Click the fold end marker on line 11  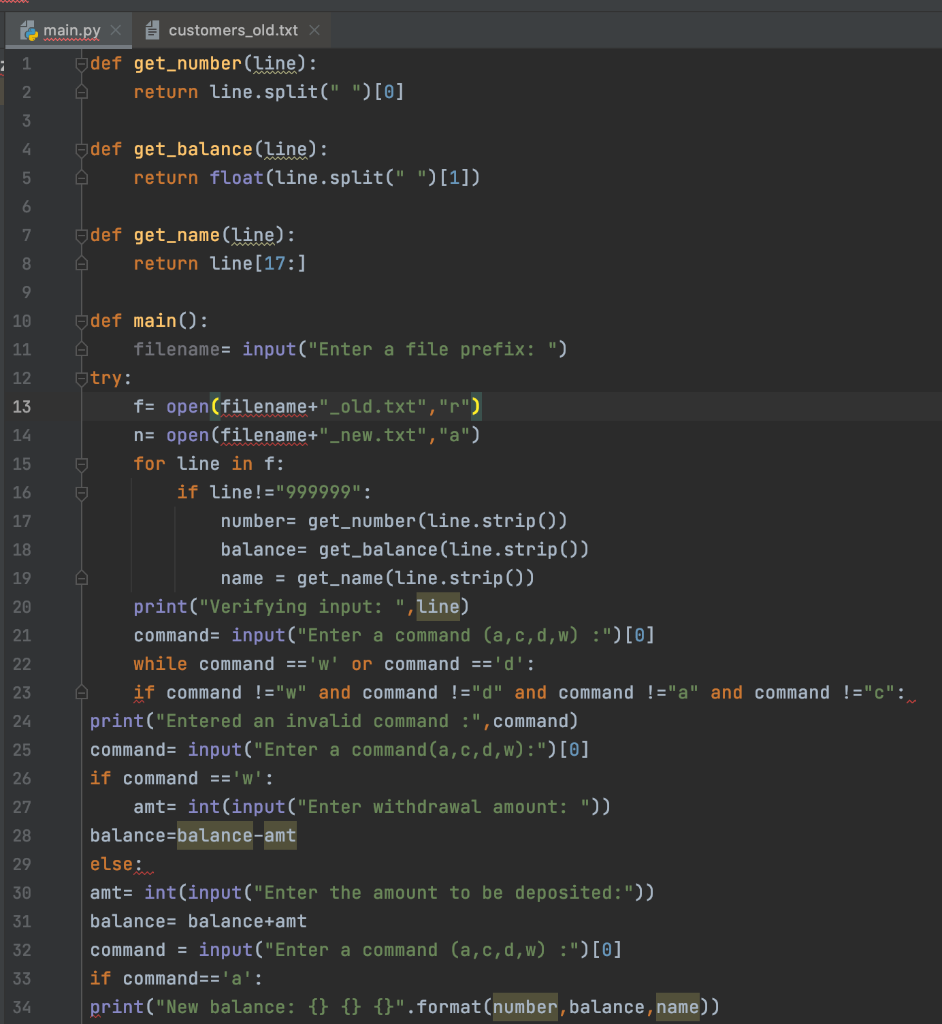coord(82,349)
